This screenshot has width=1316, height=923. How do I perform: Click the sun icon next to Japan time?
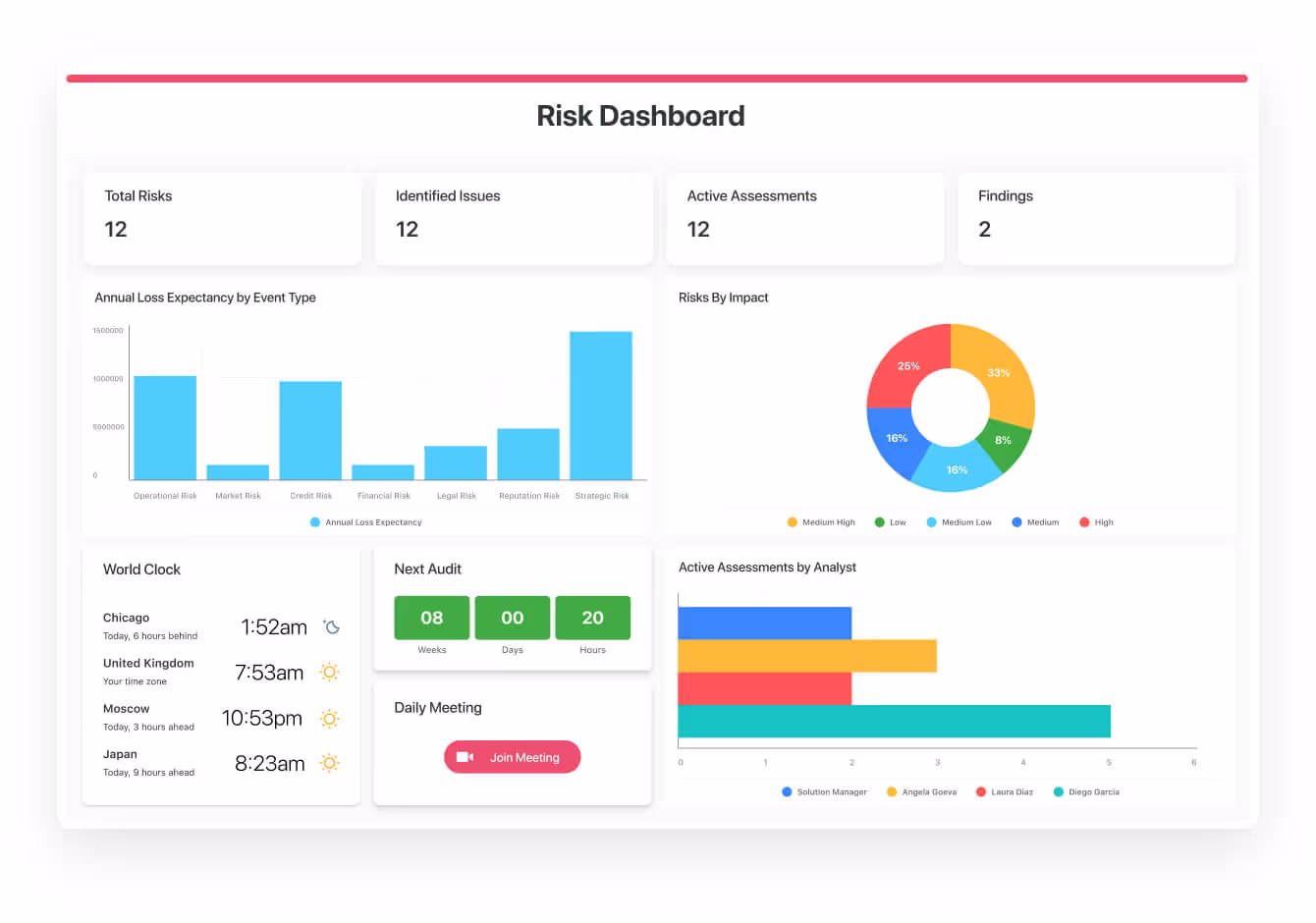(x=330, y=764)
